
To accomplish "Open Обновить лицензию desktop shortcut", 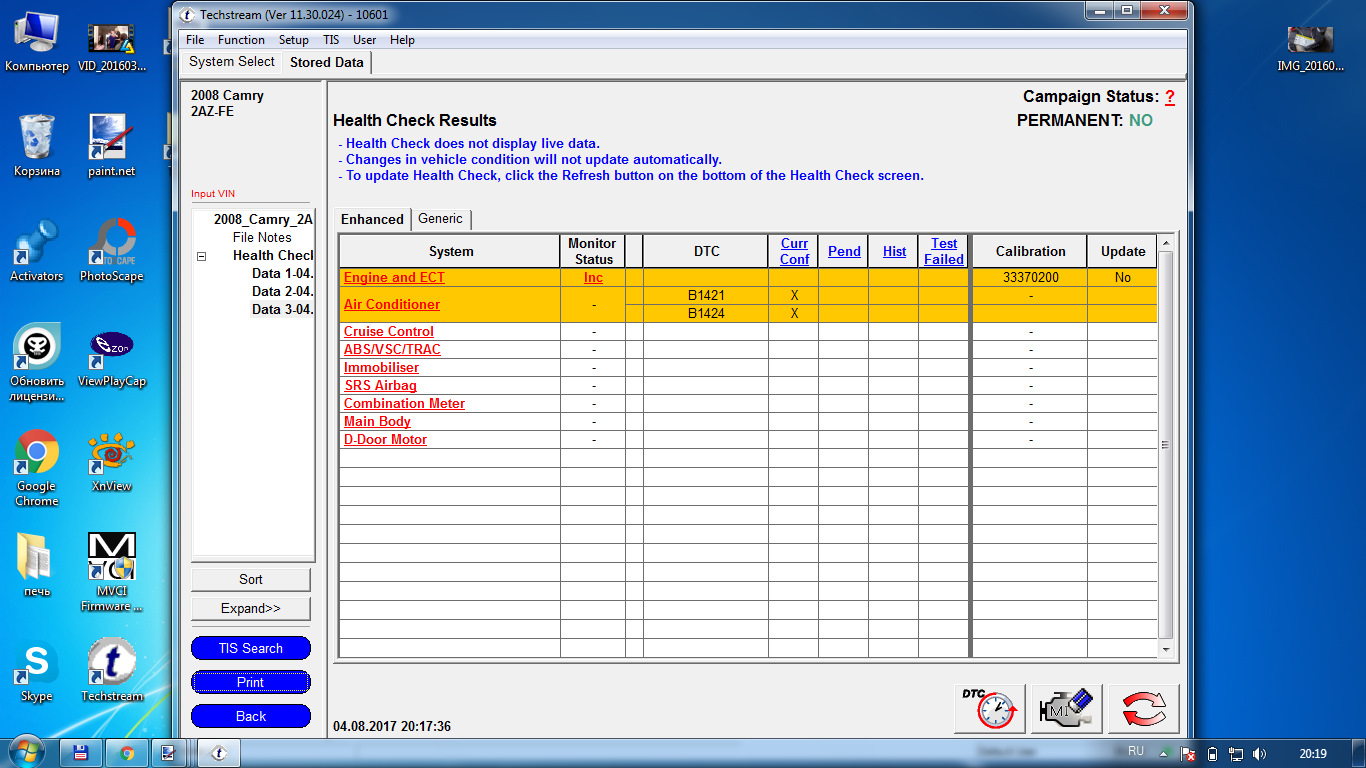I will tap(37, 363).
